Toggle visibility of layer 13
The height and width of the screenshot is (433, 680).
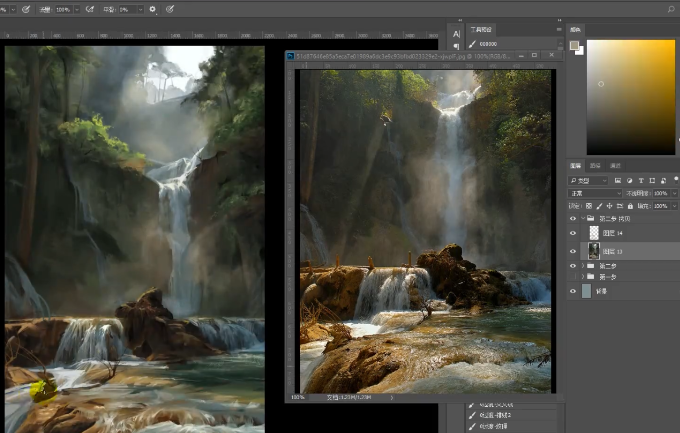point(573,249)
